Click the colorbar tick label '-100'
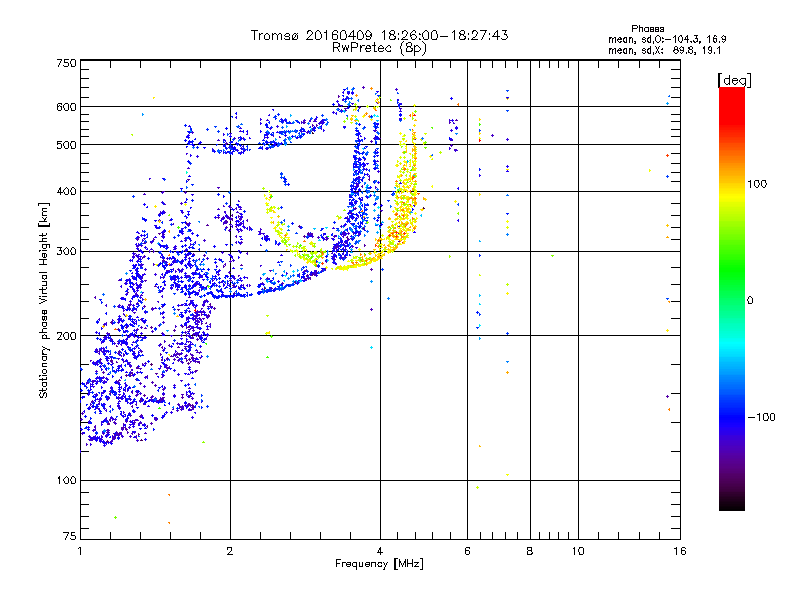 tap(761, 417)
